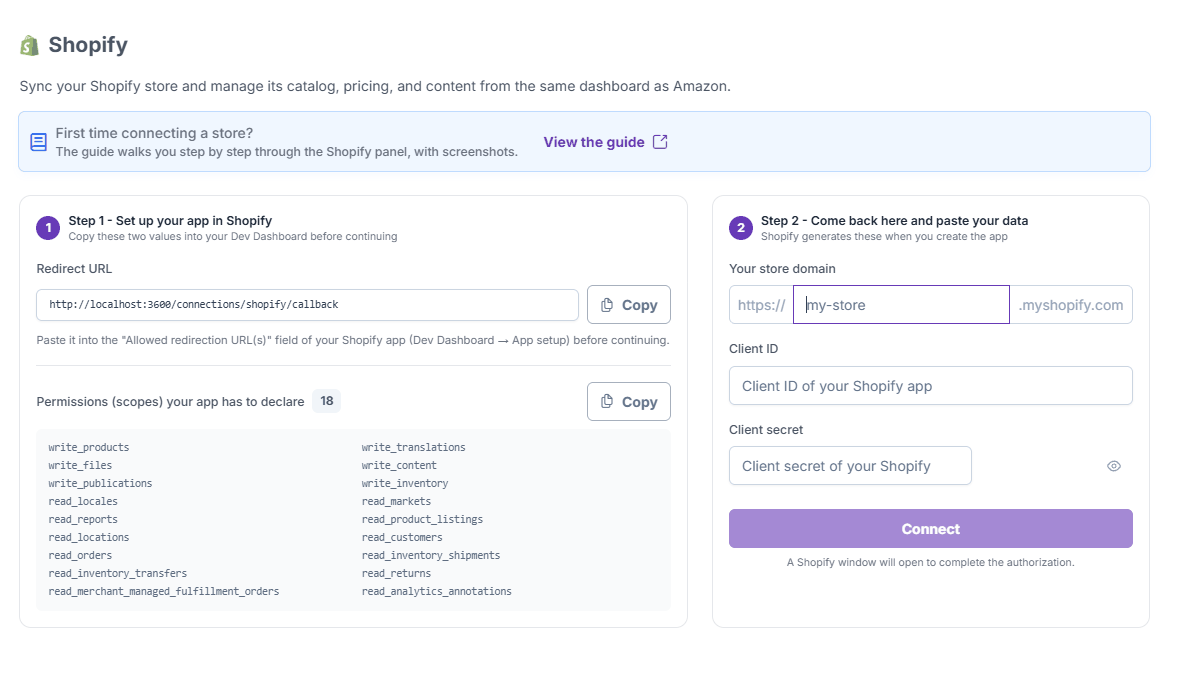Click the read_returns scope
The height and width of the screenshot is (686, 1183).
[x=396, y=574]
